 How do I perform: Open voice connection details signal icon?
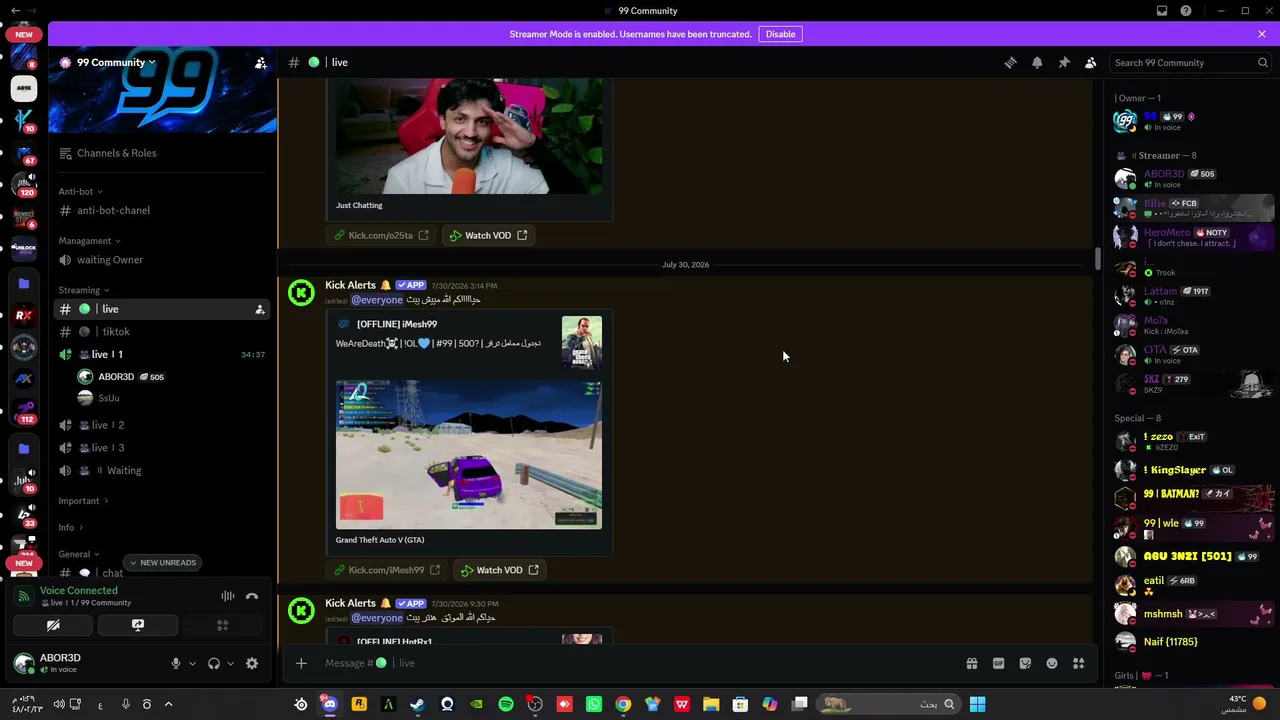point(24,596)
